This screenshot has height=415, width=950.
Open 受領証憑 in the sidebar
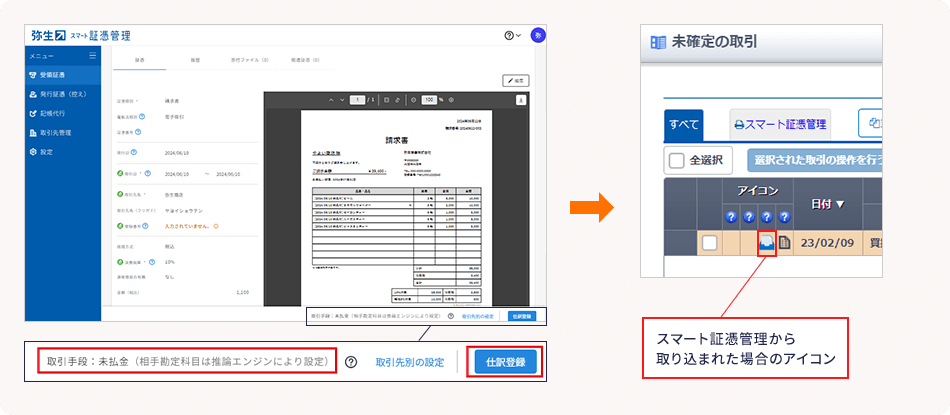pyautogui.click(x=62, y=75)
